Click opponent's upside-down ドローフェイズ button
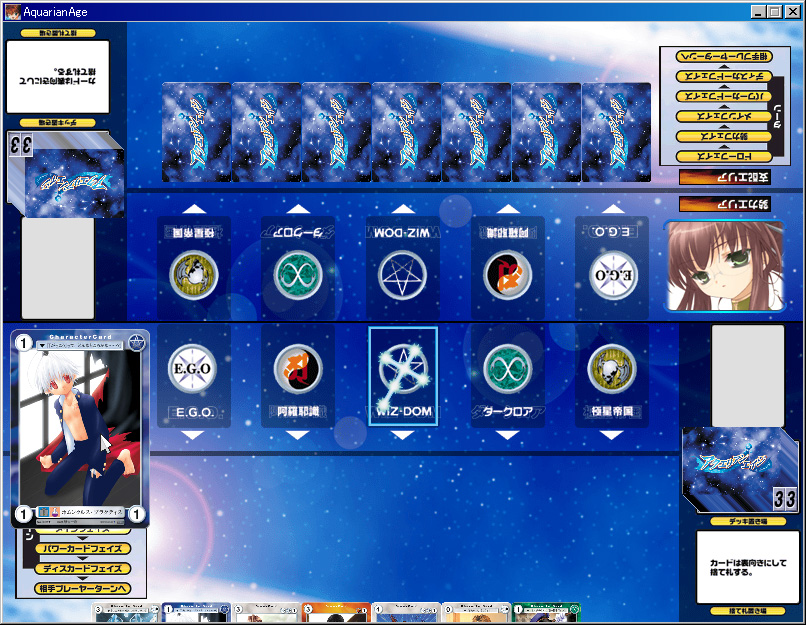Image resolution: width=806 pixels, height=625 pixels. click(x=724, y=156)
